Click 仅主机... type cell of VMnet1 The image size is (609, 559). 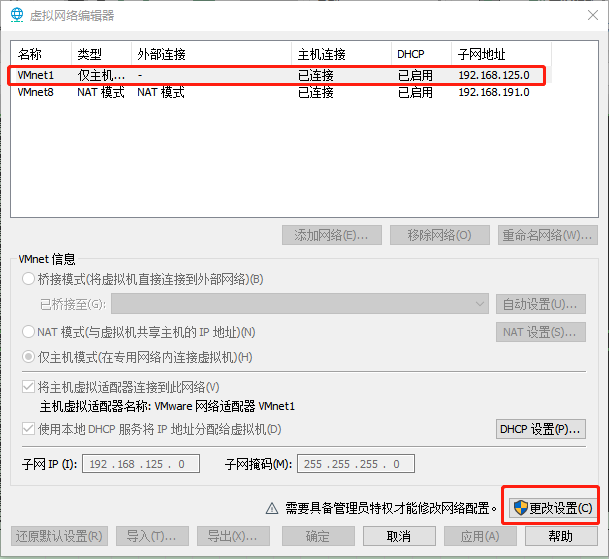click(101, 75)
